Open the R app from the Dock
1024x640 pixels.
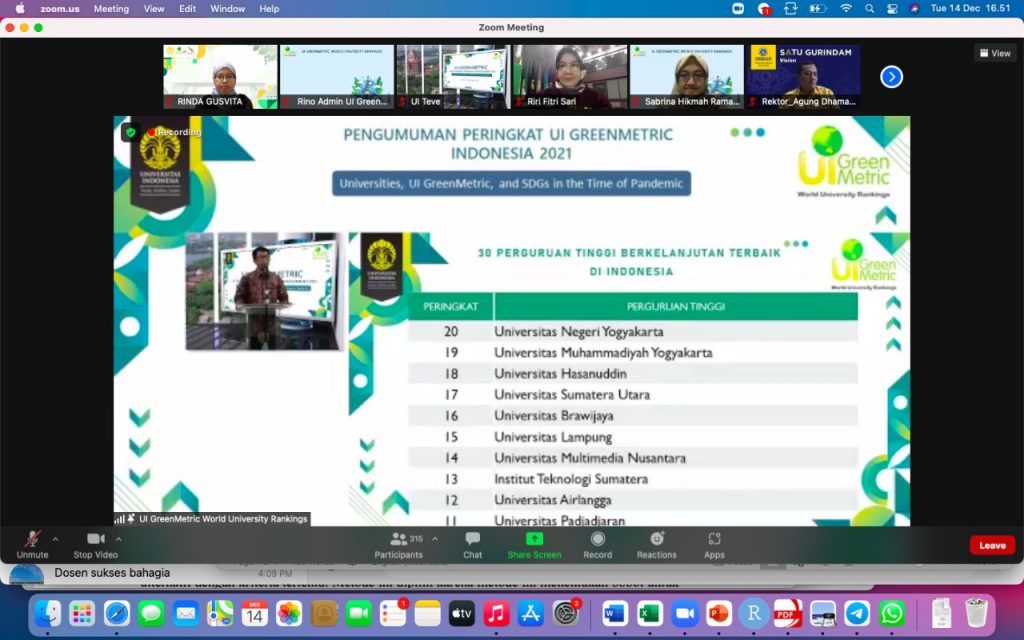pyautogui.click(x=754, y=614)
